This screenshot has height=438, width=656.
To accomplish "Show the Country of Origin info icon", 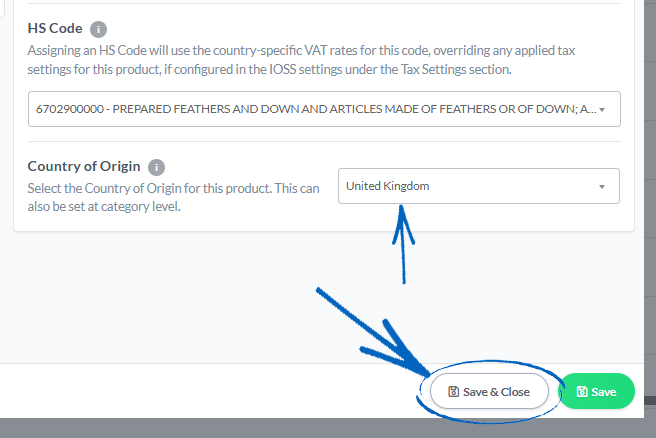I will (156, 167).
